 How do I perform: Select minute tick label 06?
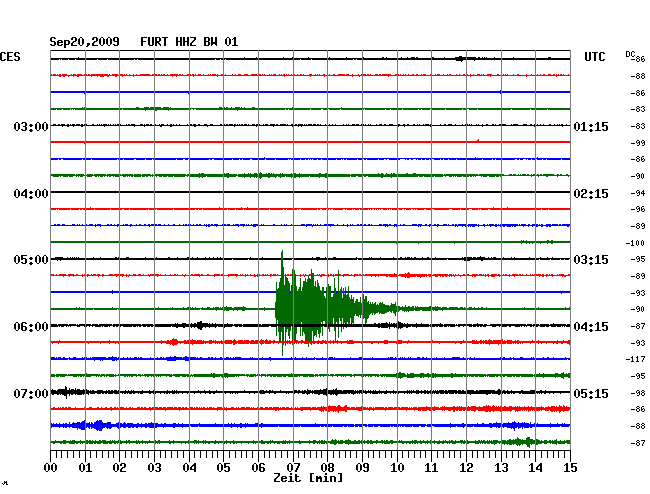[258, 468]
